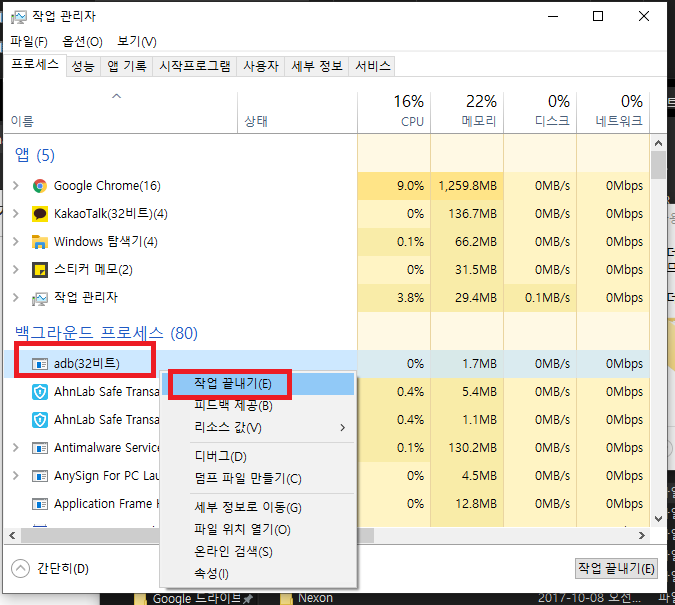Click the vertical scrollbar thumb
Image resolution: width=675 pixels, height=605 pixels.
tap(658, 165)
